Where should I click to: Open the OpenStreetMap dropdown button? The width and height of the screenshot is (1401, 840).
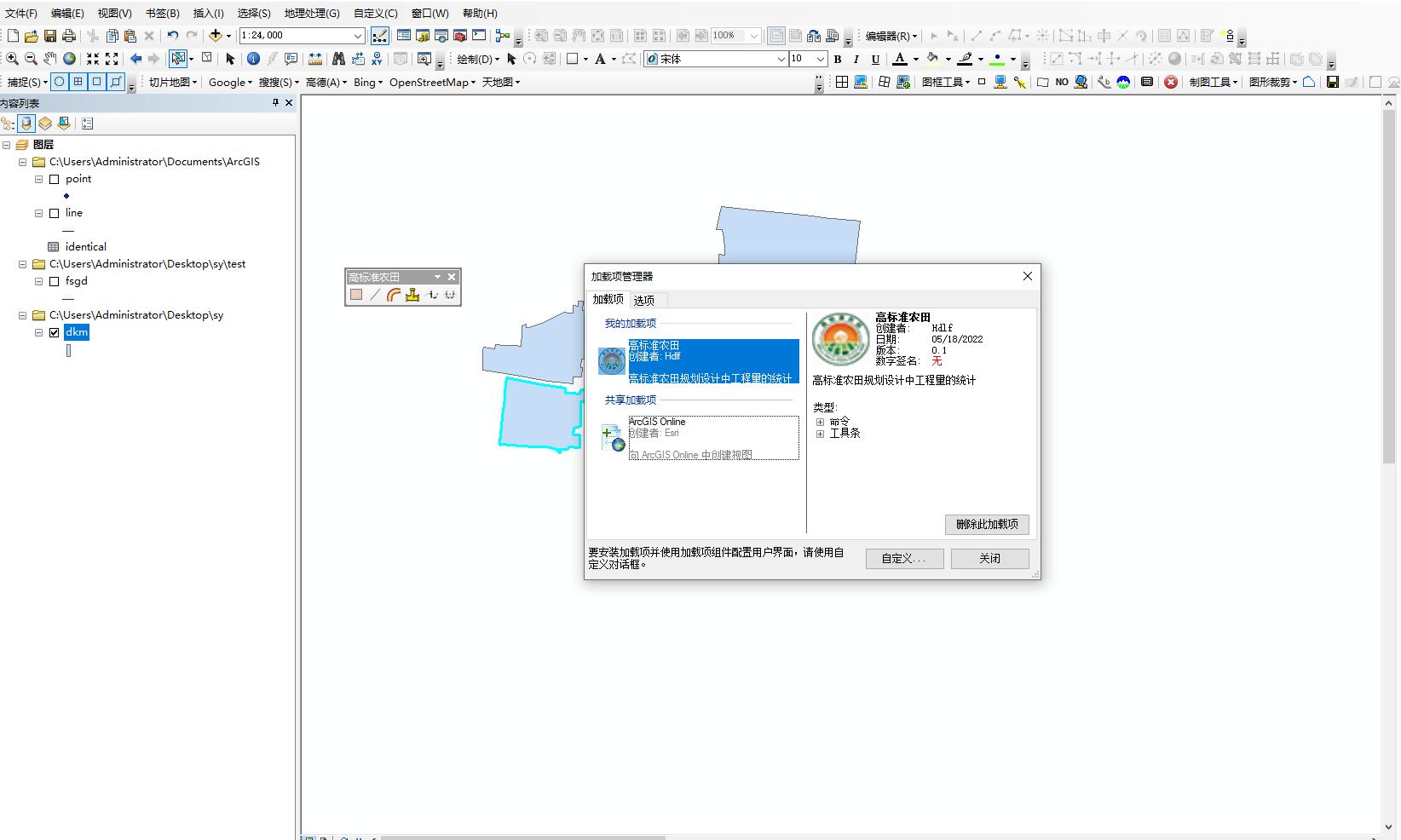click(x=432, y=82)
